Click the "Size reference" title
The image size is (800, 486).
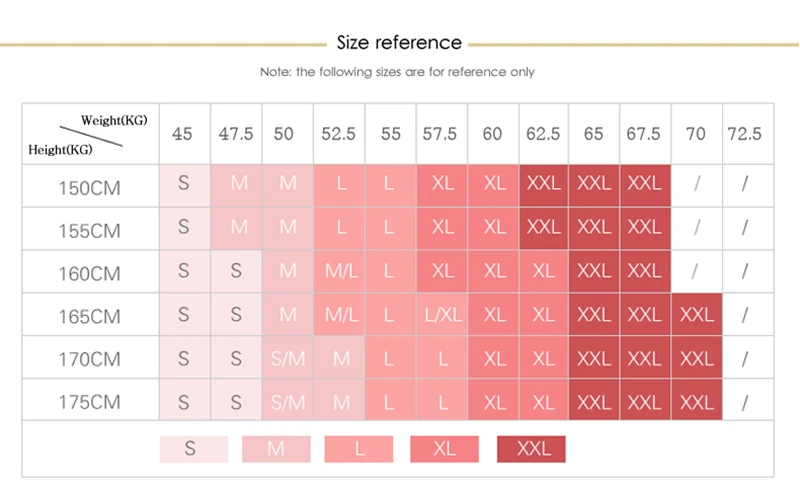point(399,43)
